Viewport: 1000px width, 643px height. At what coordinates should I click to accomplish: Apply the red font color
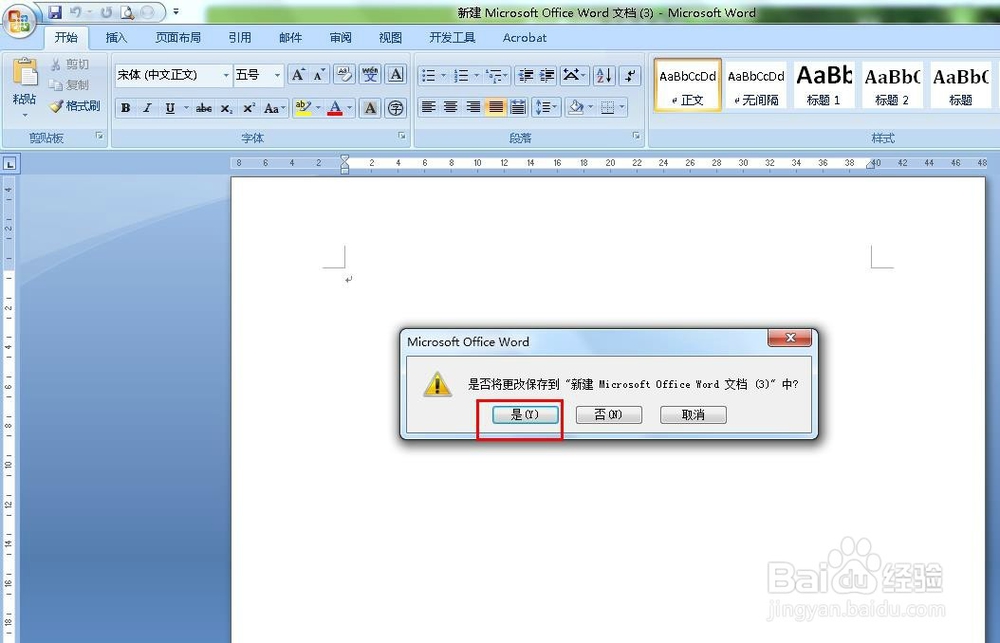335,108
